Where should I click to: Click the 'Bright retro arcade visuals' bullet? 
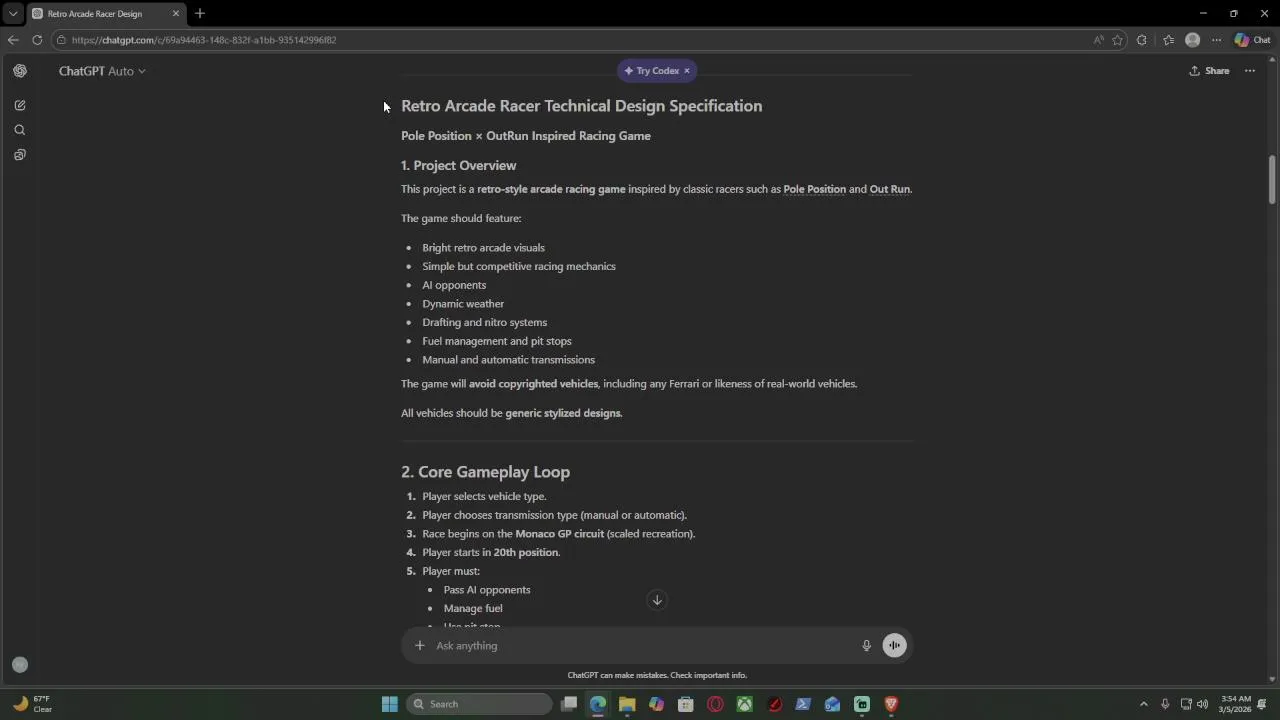[x=483, y=248]
